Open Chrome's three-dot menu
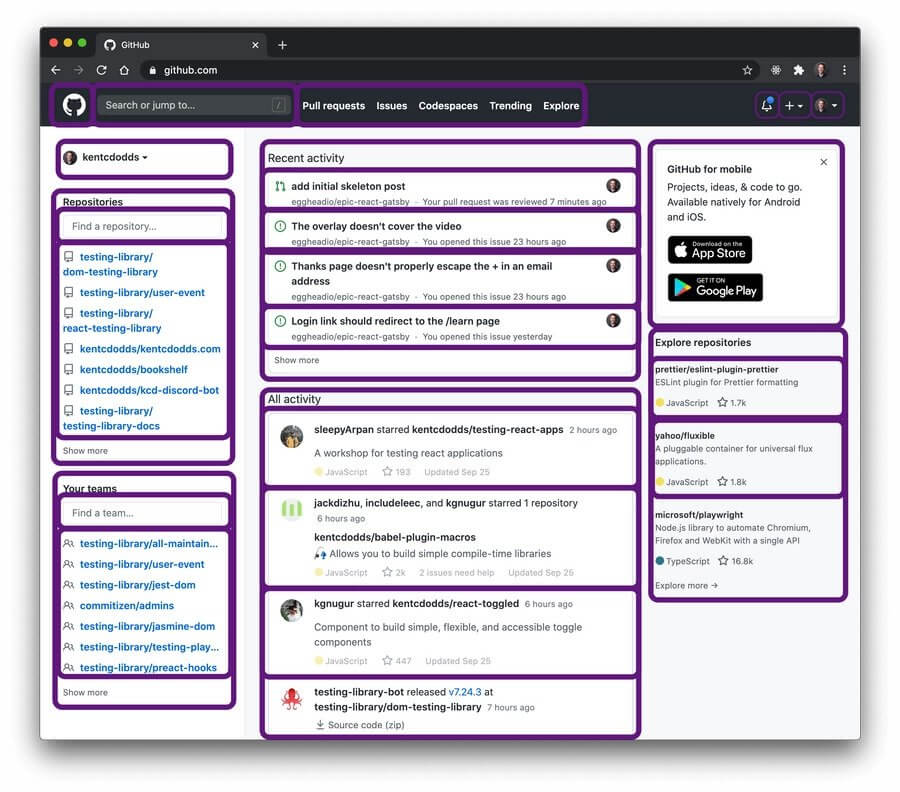This screenshot has width=900, height=792. [844, 70]
